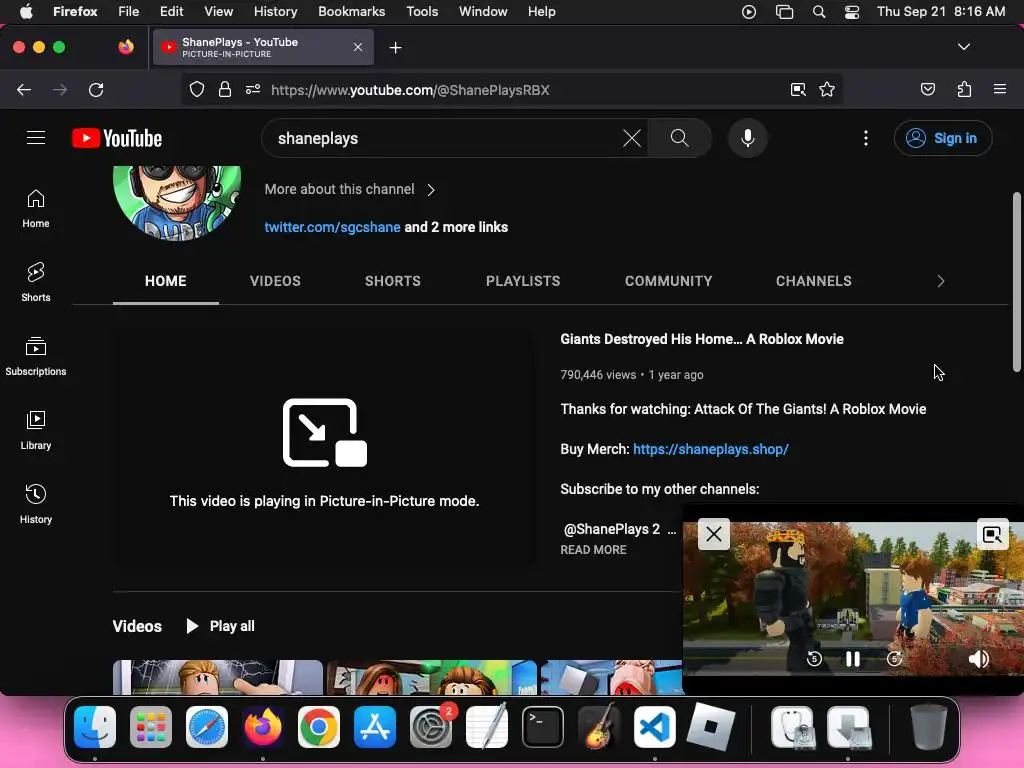Screen dimensions: 1024x768
Task: Open History in sidebar
Action: click(x=36, y=504)
